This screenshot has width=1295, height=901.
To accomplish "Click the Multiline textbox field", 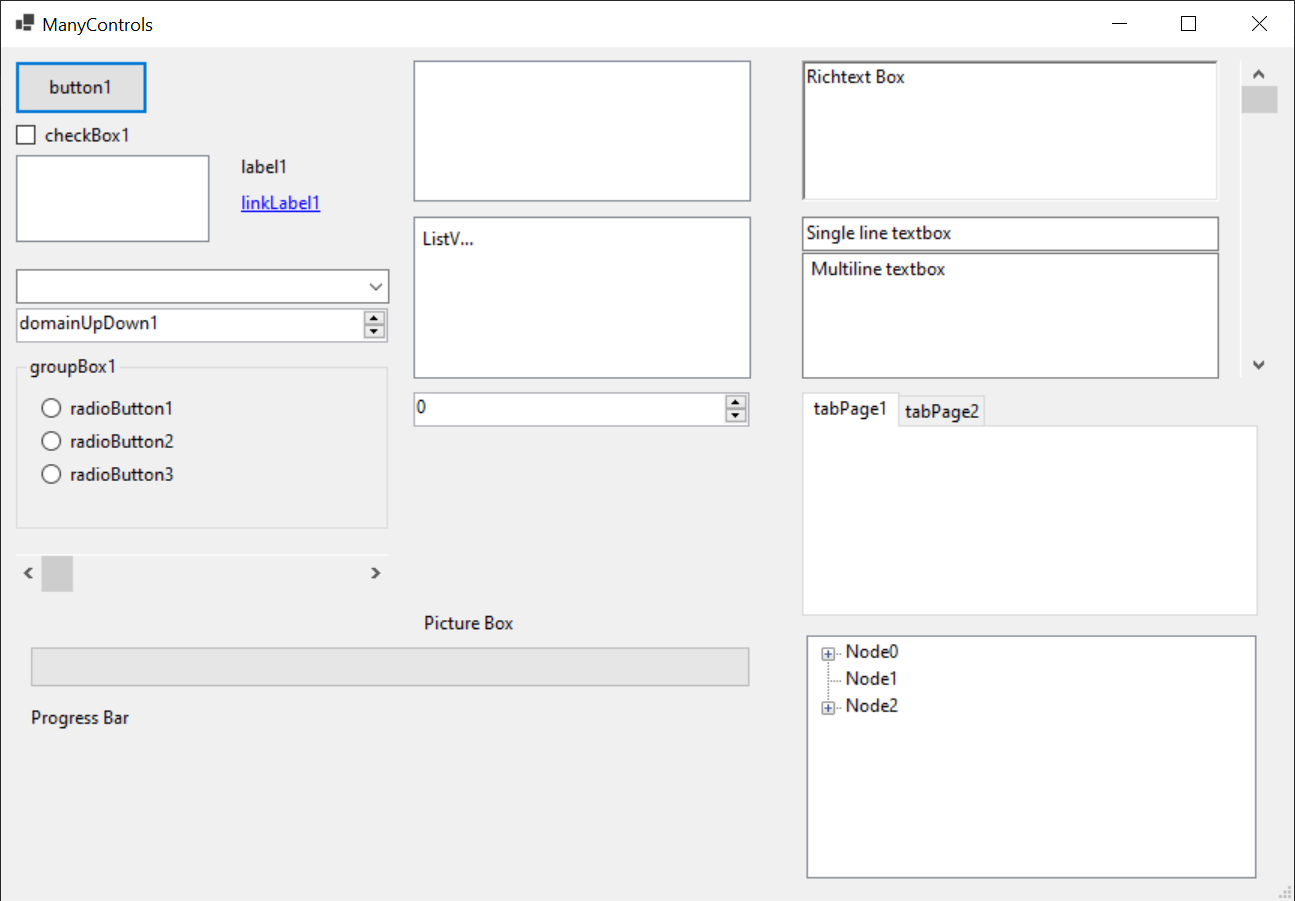I will tap(1010, 316).
